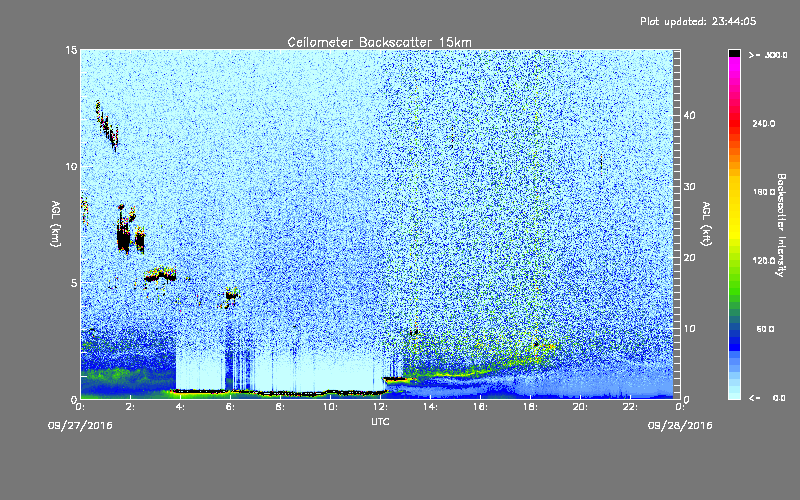Click the 2: hour tick label
Viewport: 800px width, 500px height.
point(130,407)
